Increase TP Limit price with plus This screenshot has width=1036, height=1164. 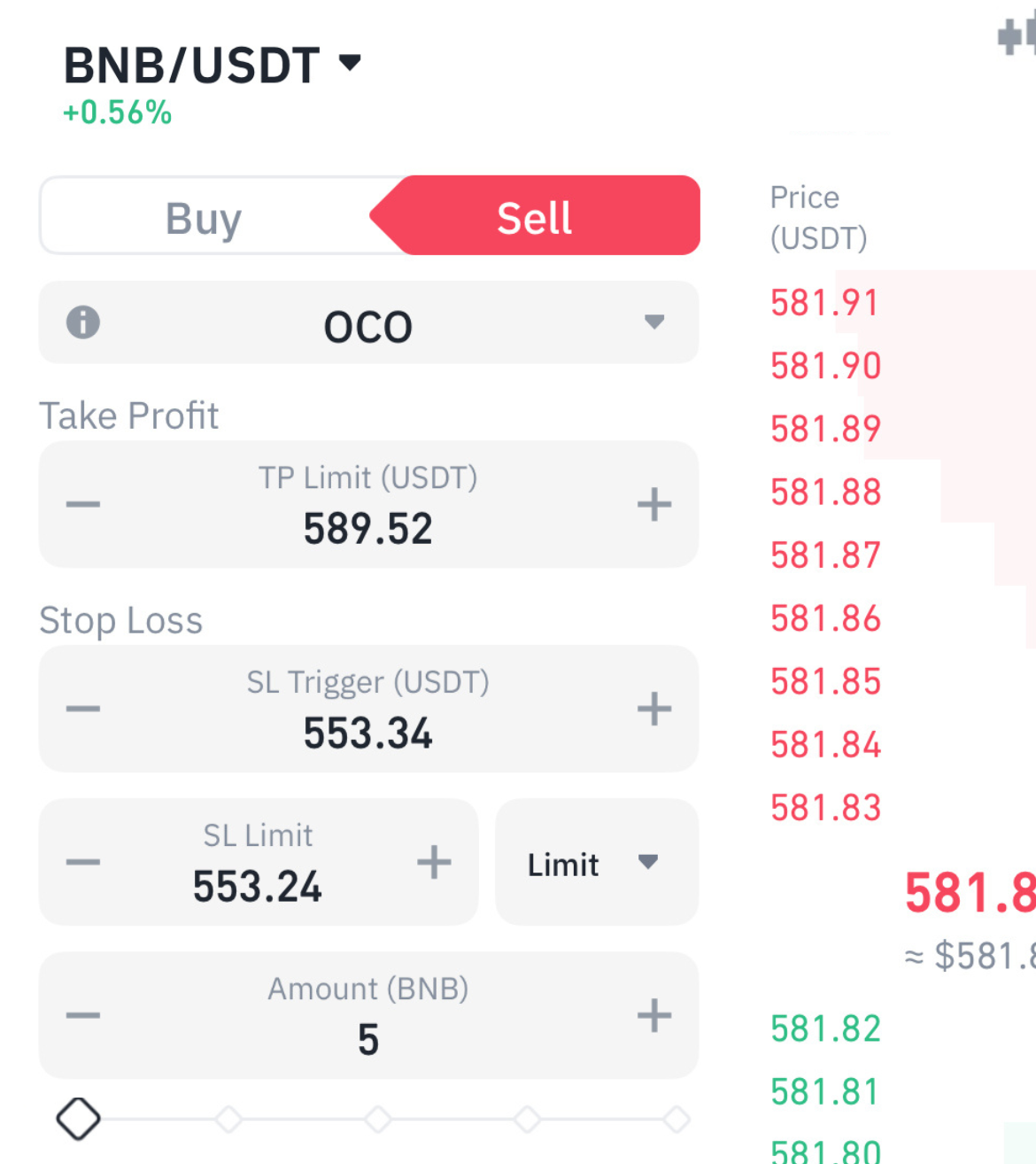pos(654,505)
